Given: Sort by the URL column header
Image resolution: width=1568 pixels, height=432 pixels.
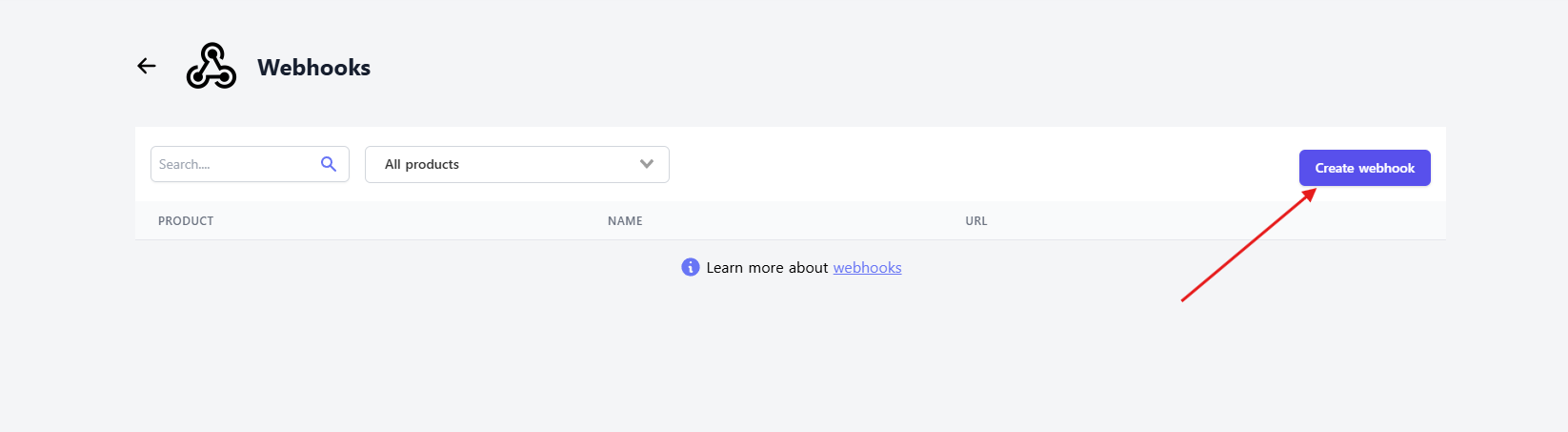Looking at the screenshot, I should point(975,221).
